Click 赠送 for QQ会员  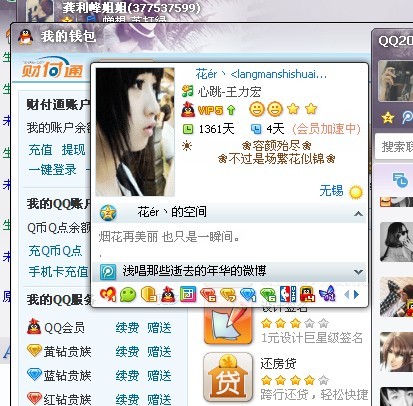(x=159, y=328)
